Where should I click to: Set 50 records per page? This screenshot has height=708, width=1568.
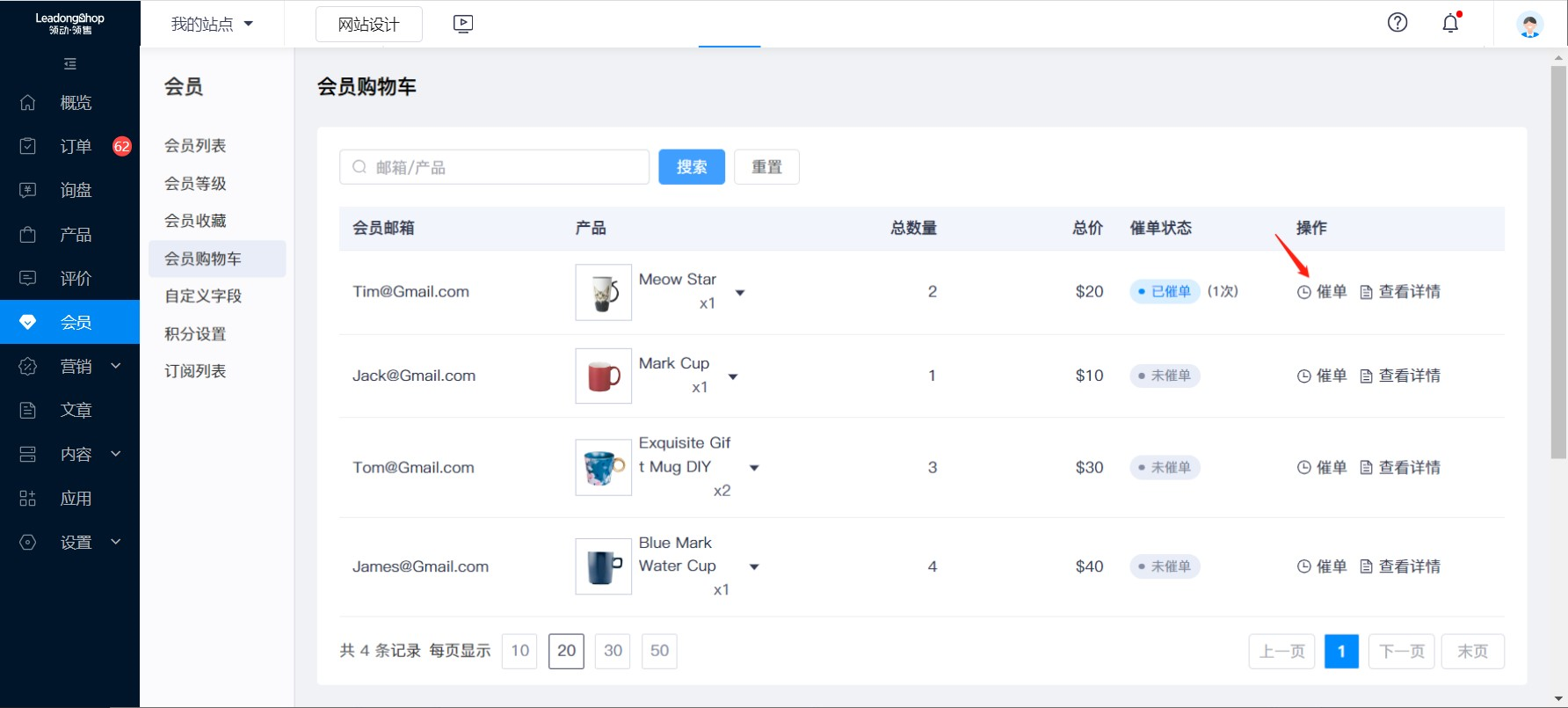[659, 651]
